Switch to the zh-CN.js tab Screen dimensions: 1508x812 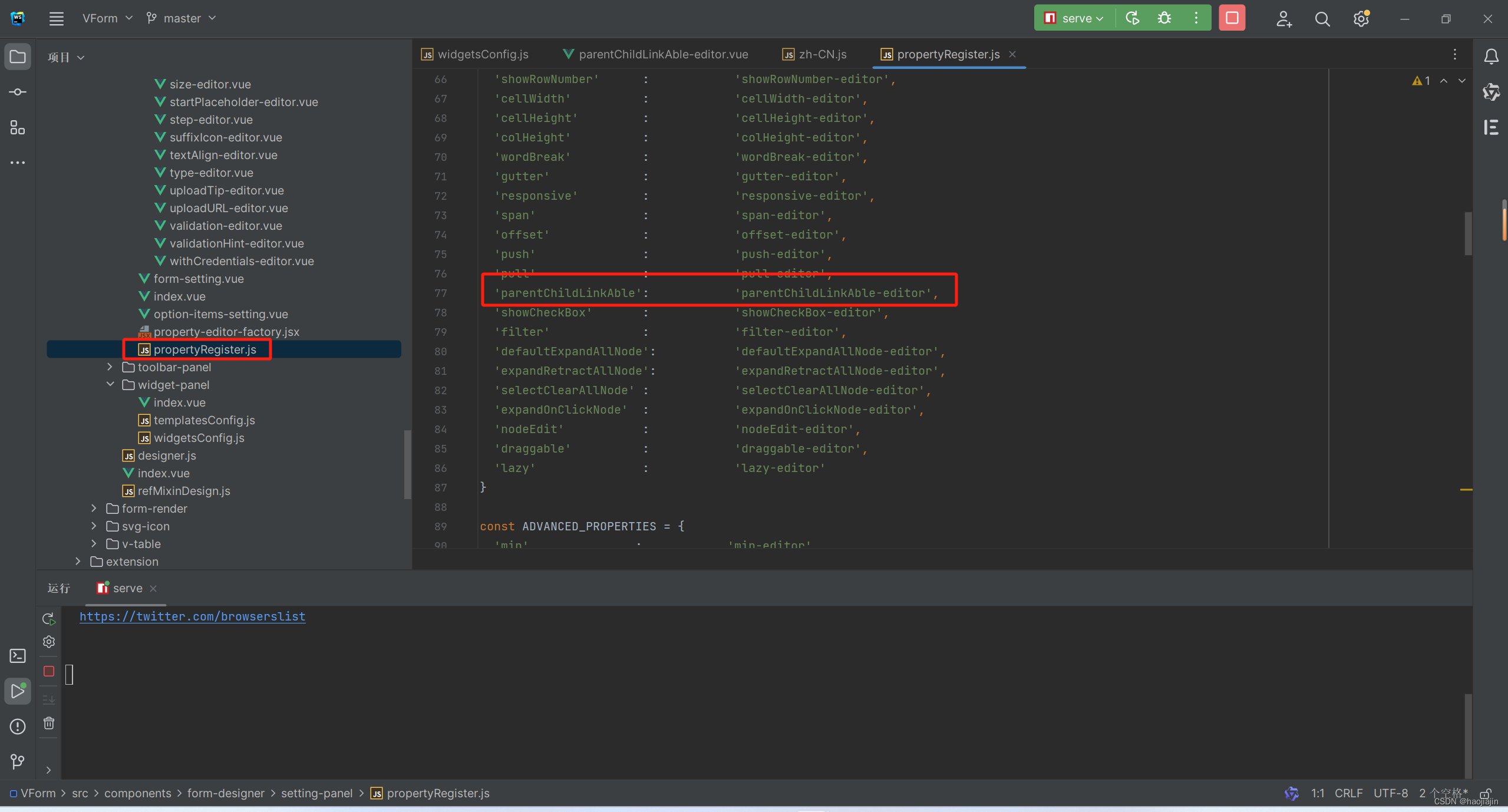(x=821, y=54)
